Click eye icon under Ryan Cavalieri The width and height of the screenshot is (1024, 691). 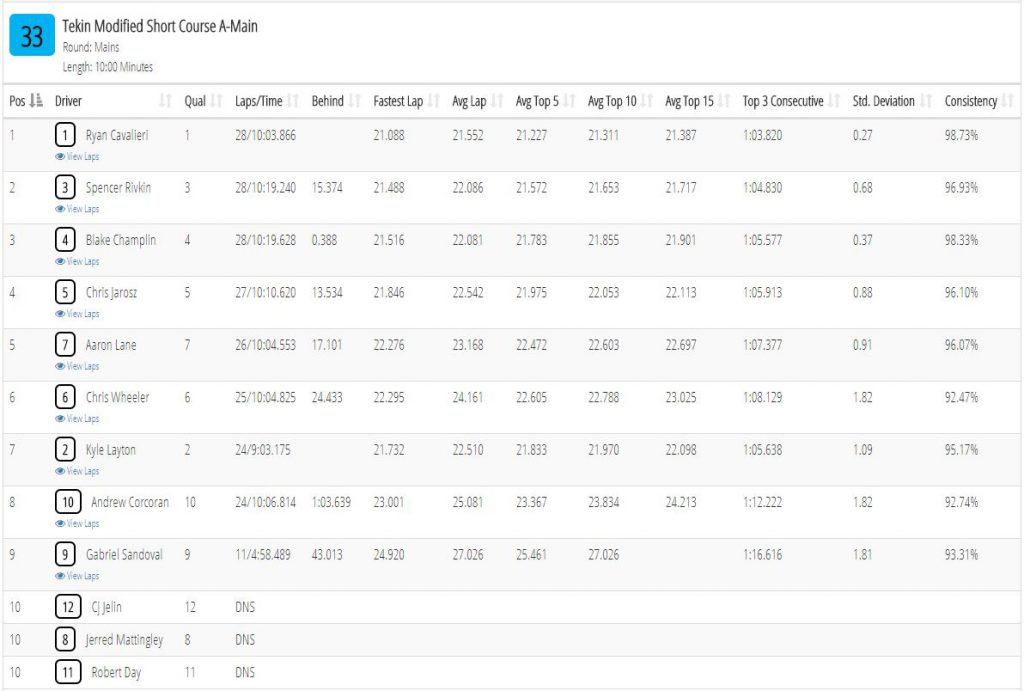(59, 157)
